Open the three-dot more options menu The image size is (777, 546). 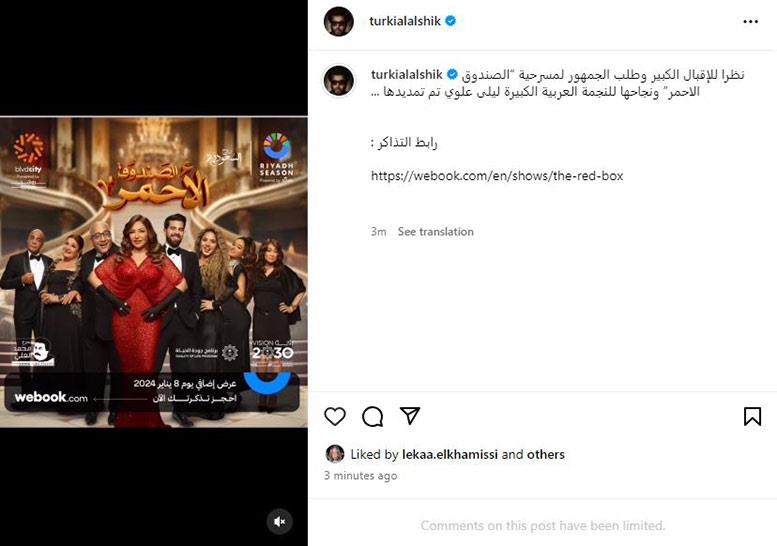[x=750, y=21]
